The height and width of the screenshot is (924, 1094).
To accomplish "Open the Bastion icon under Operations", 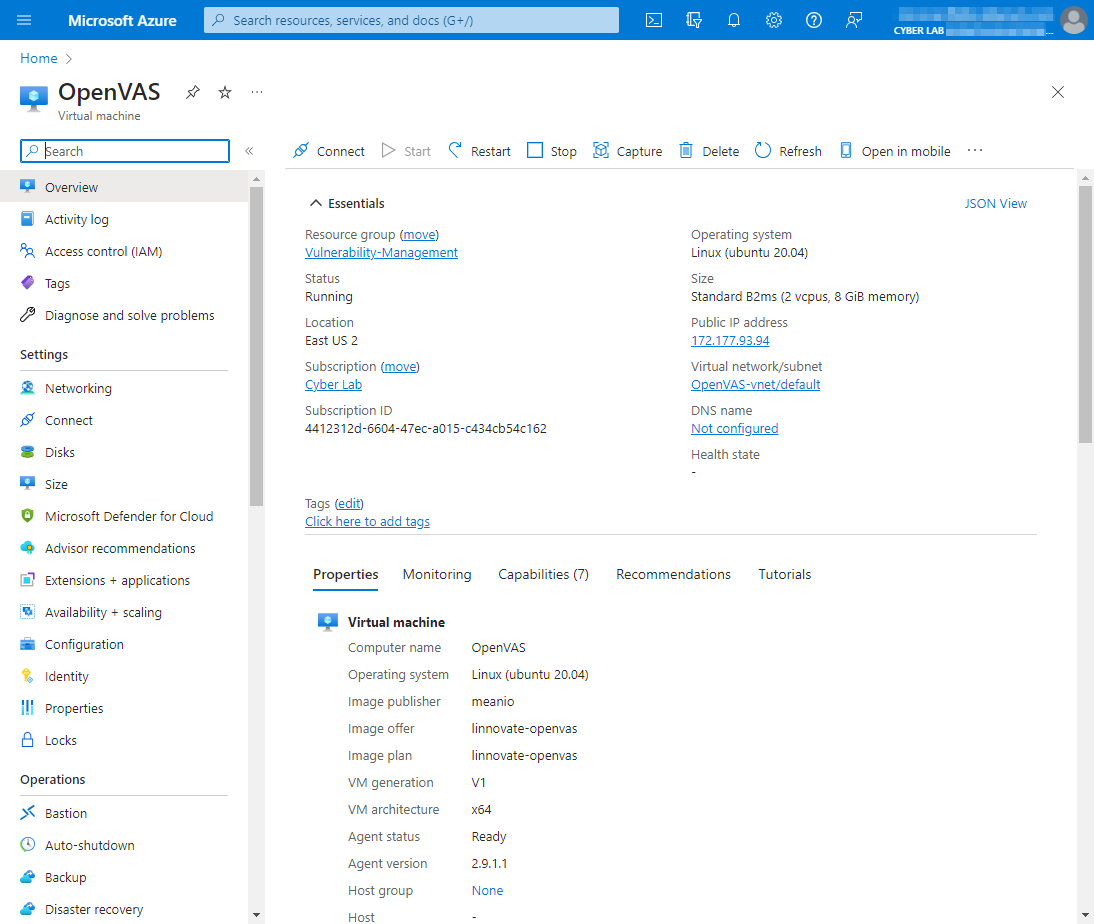I will point(27,813).
